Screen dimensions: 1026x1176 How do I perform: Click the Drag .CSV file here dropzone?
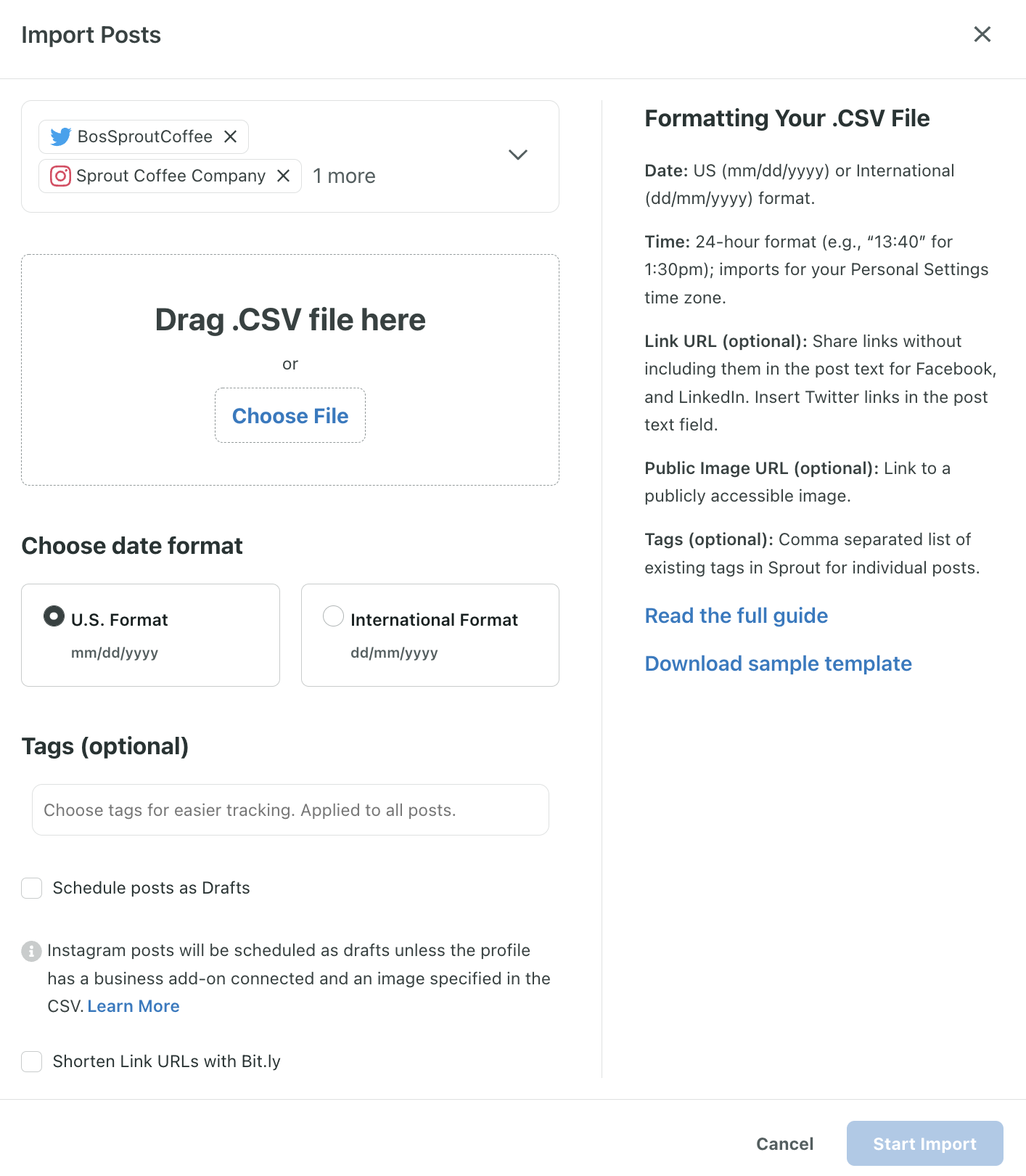[x=290, y=319]
